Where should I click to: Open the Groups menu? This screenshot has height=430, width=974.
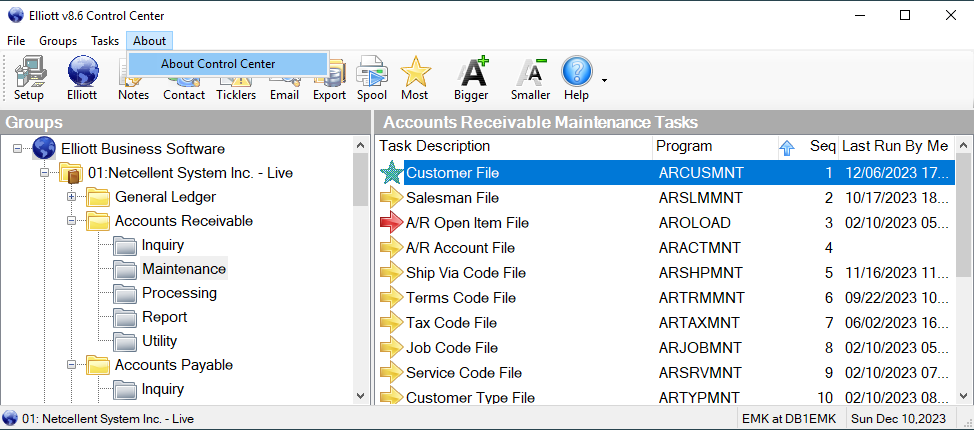(58, 41)
